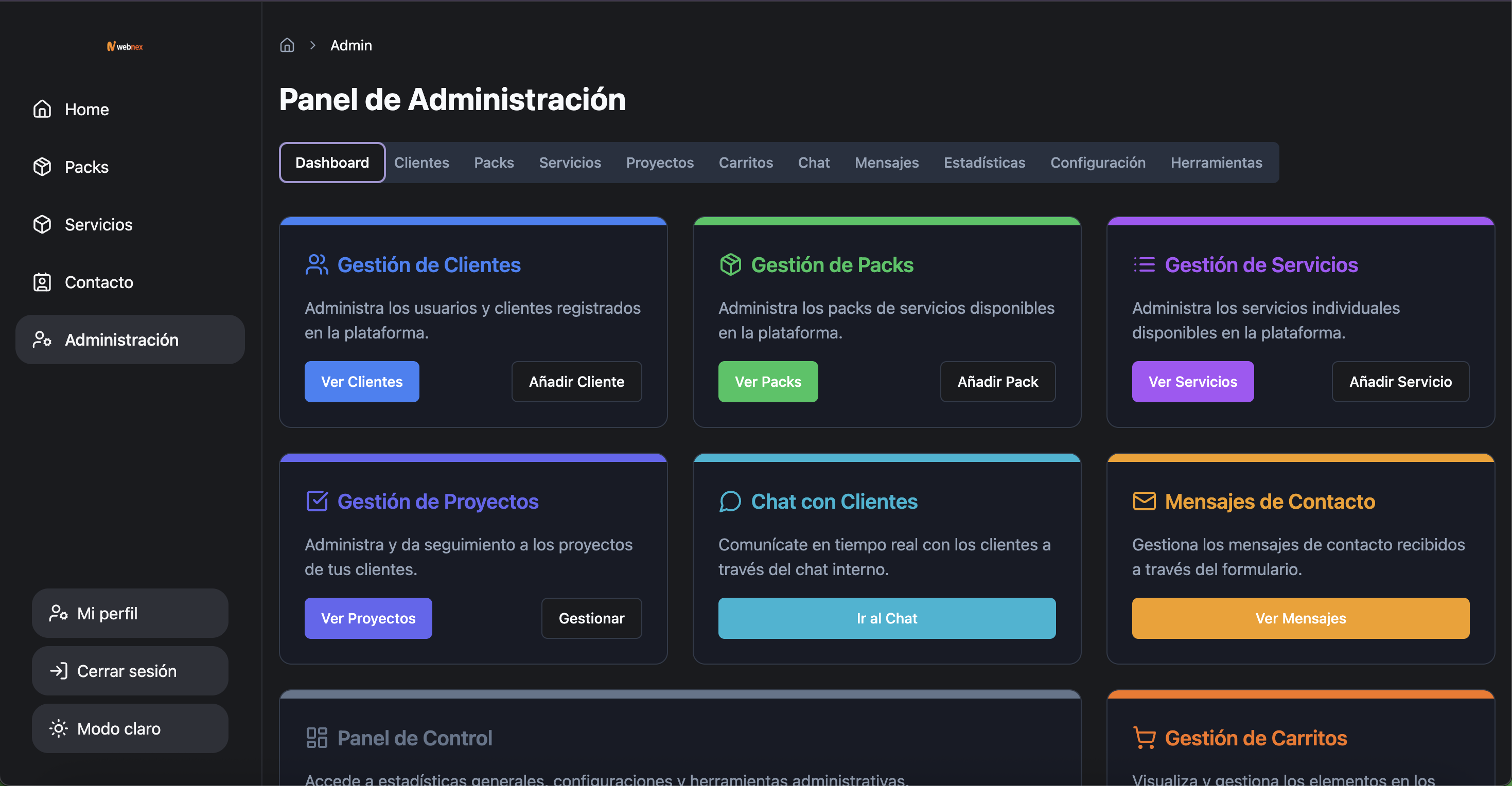The height and width of the screenshot is (786, 1512).
Task: Open the Proyectos tab
Action: point(660,163)
